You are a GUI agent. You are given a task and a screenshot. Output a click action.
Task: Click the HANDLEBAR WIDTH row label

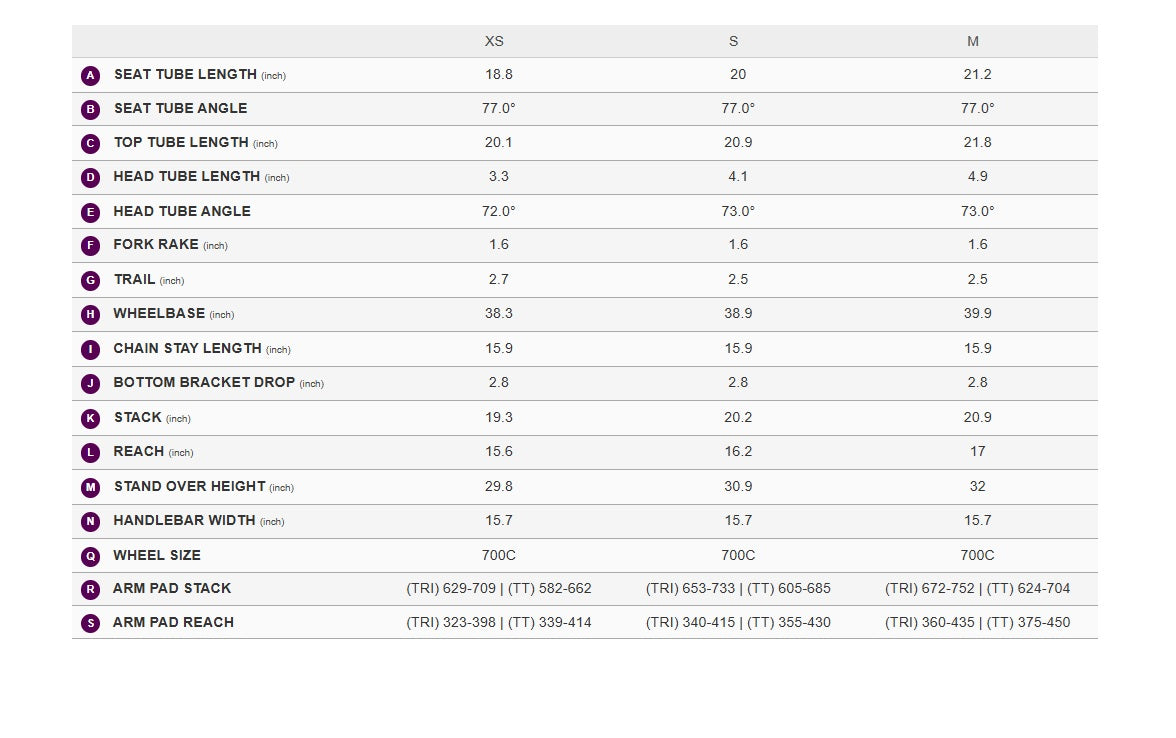click(185, 521)
